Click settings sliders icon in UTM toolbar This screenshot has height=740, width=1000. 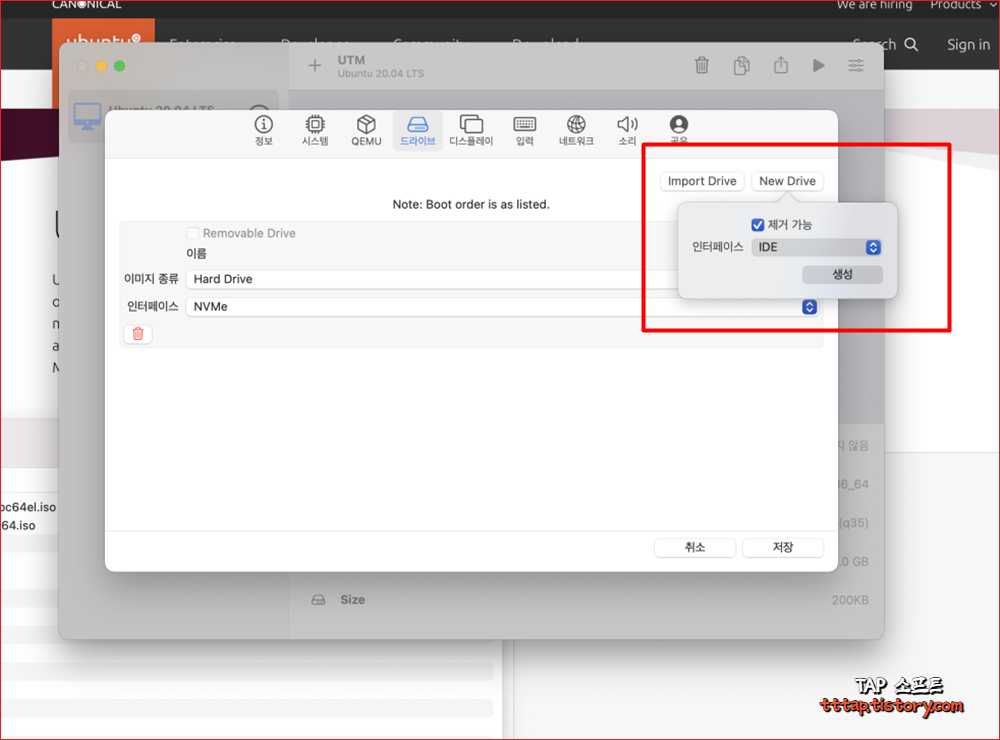(x=856, y=66)
